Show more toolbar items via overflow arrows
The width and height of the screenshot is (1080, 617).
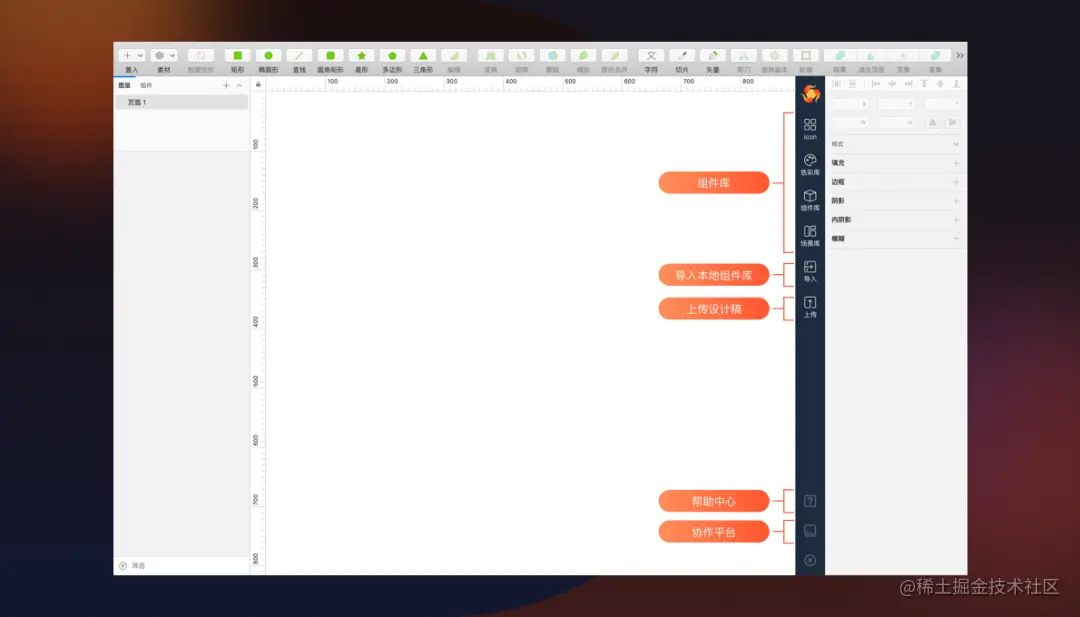pos(959,56)
